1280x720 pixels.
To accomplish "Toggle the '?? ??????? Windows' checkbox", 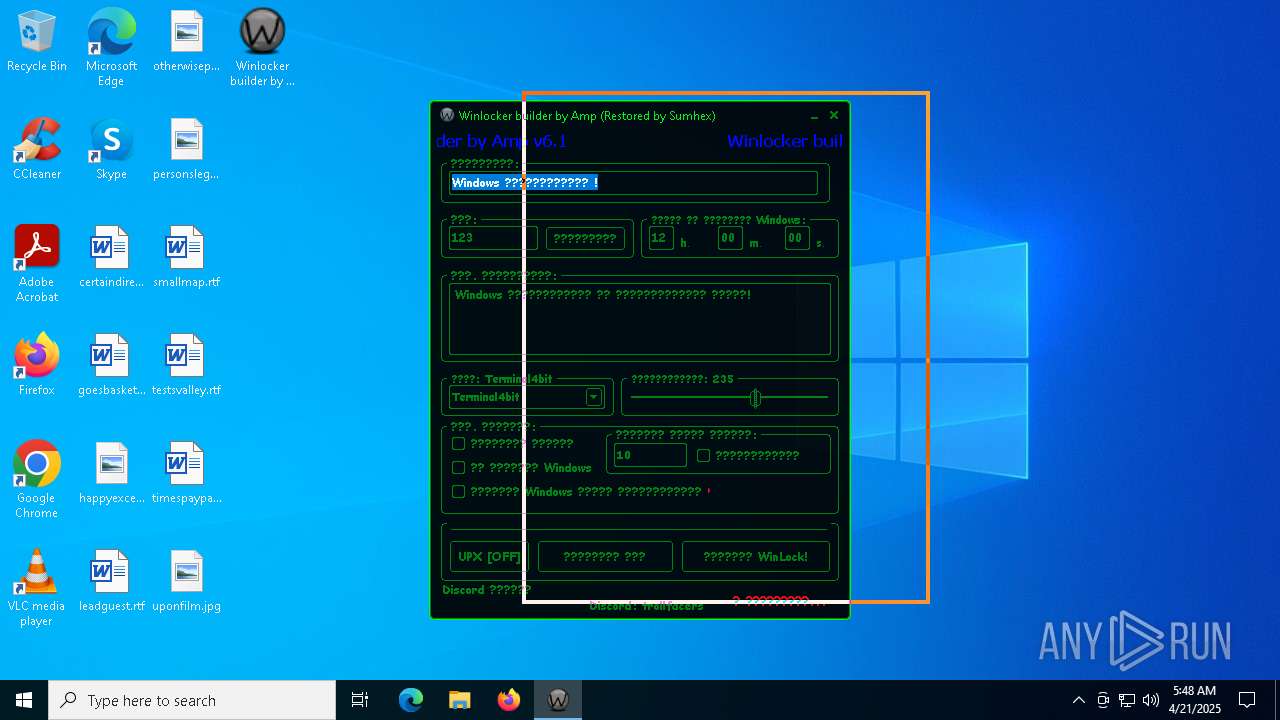I will [459, 468].
